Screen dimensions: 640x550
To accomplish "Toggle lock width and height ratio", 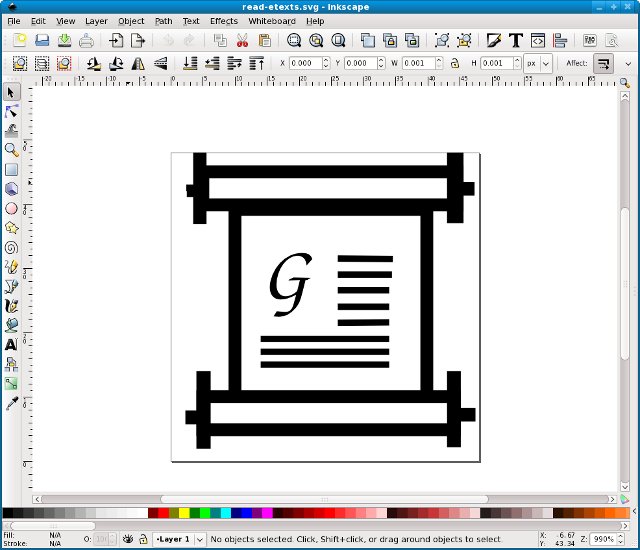I will 455,63.
